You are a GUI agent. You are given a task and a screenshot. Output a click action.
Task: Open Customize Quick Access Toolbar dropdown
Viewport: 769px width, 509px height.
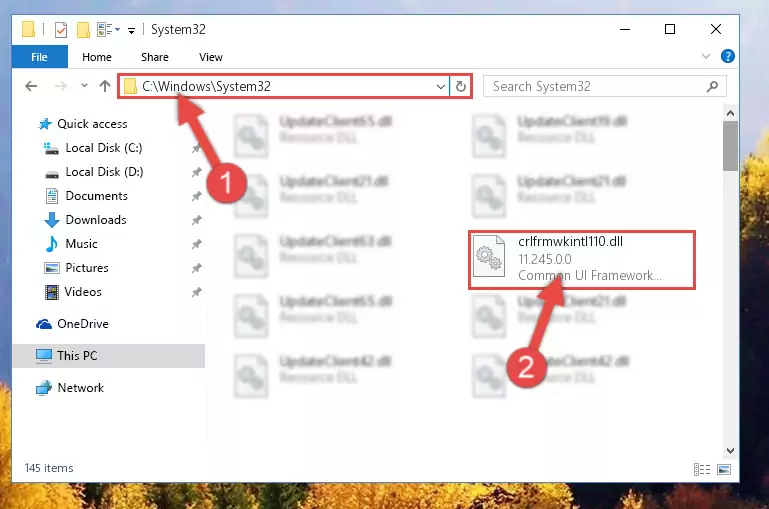pyautogui.click(x=131, y=31)
